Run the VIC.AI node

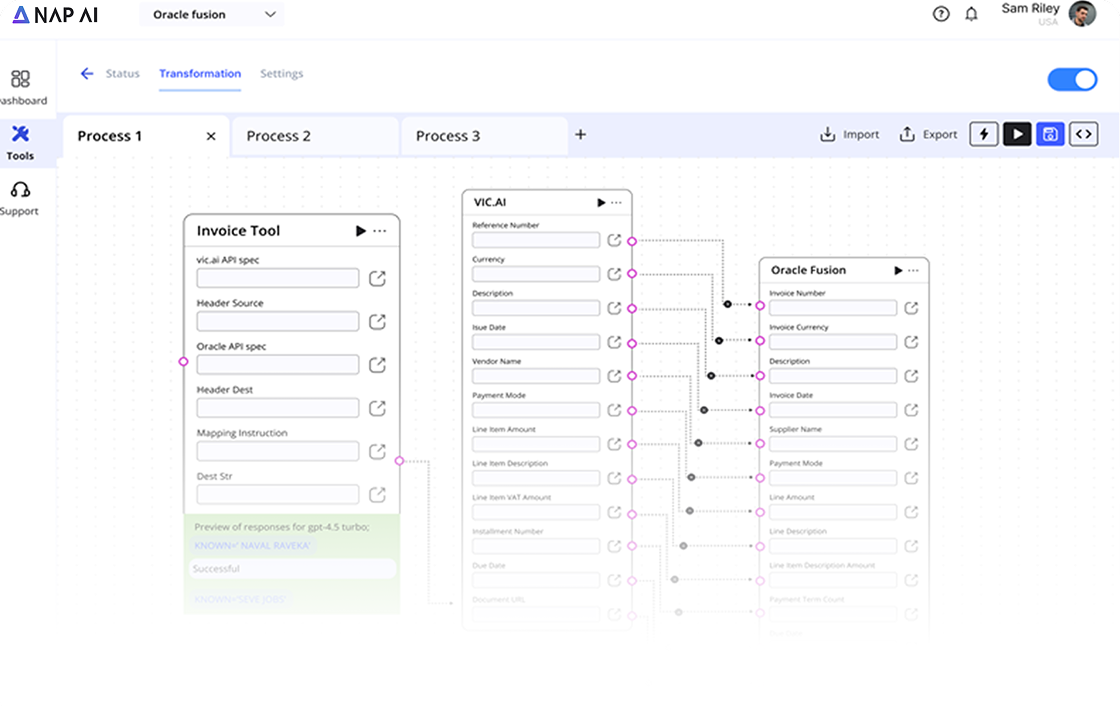tap(601, 203)
